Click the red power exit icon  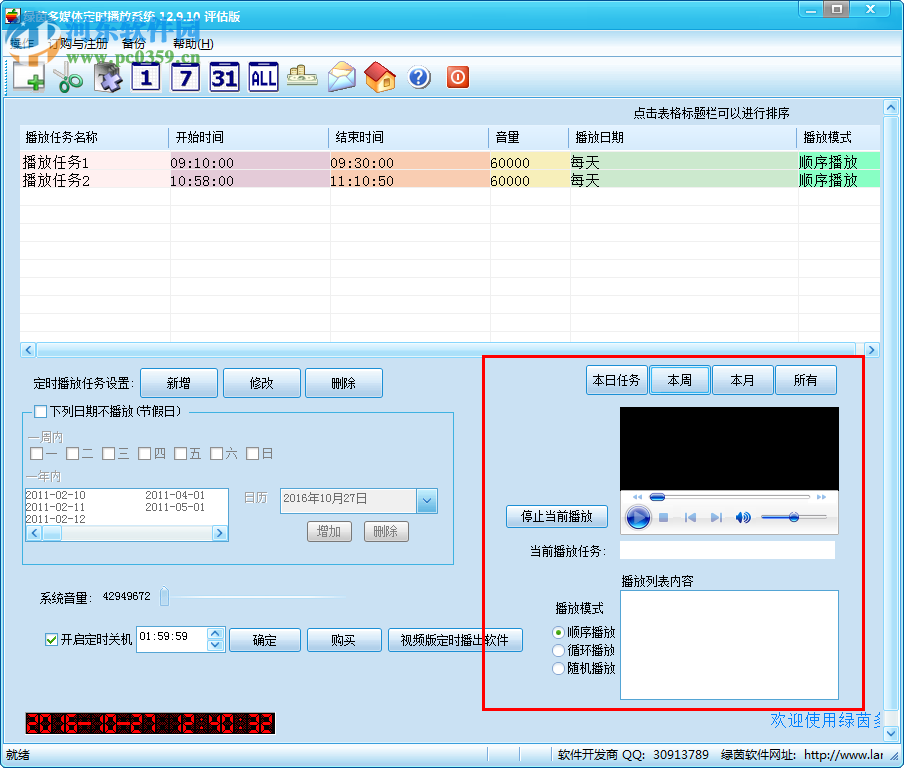click(x=457, y=76)
